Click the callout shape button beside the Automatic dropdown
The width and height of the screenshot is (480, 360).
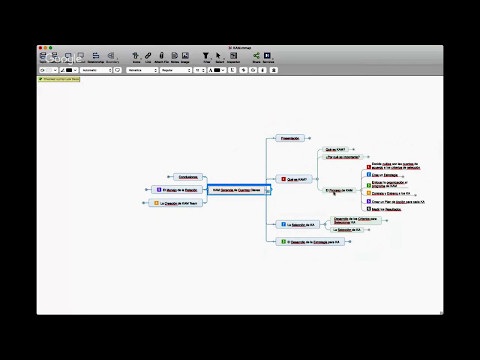tap(117, 70)
